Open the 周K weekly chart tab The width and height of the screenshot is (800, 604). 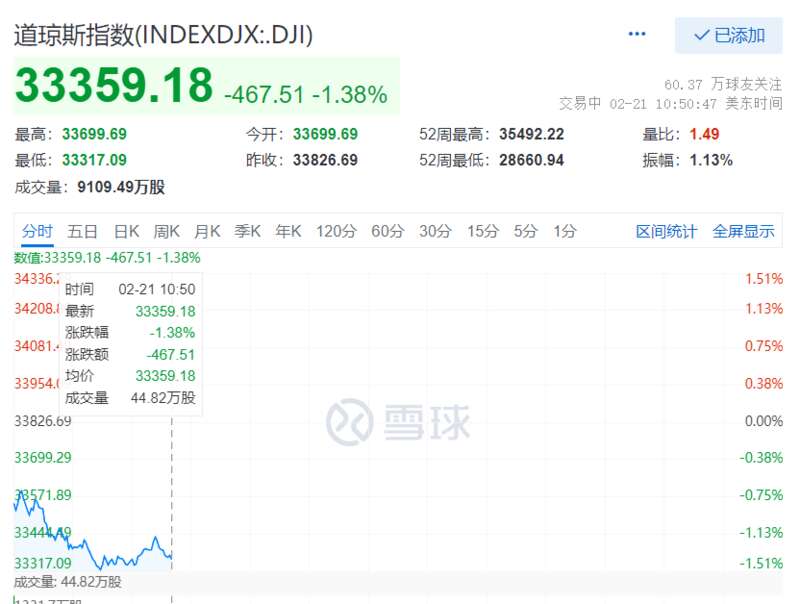coord(167,232)
